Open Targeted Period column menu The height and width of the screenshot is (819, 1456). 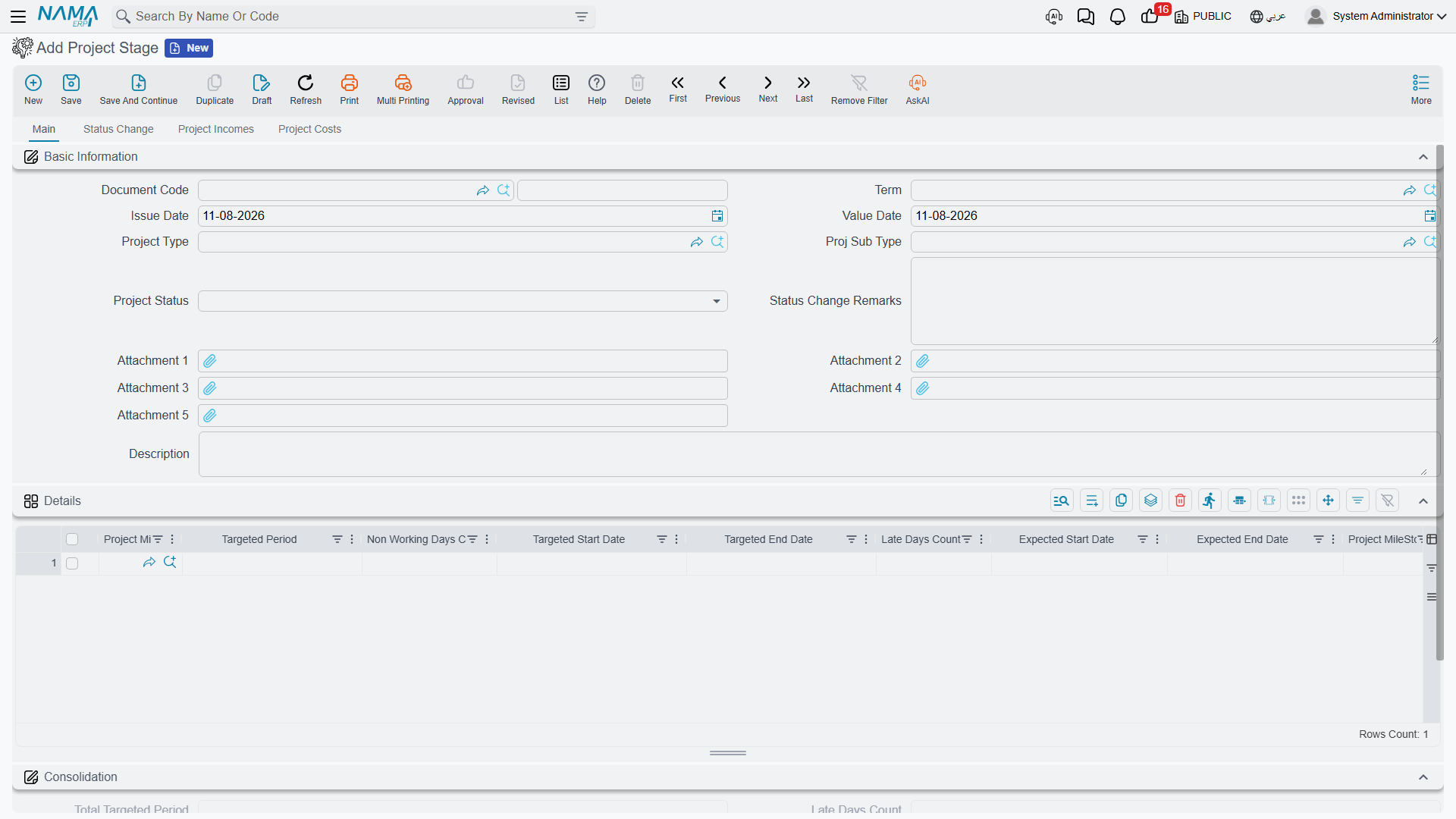pos(352,539)
